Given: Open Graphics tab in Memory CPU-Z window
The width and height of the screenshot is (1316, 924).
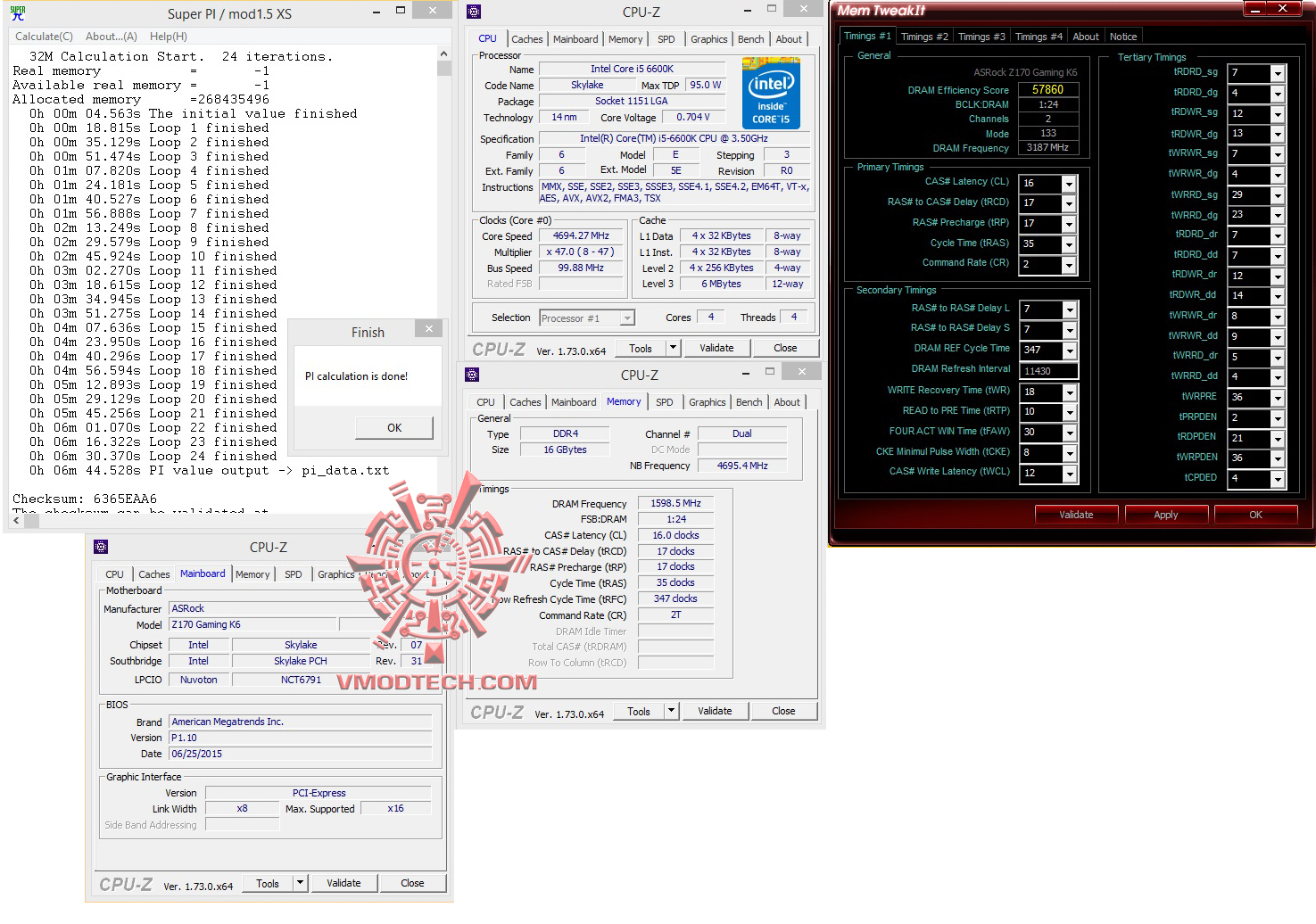Looking at the screenshot, I should pyautogui.click(x=708, y=402).
